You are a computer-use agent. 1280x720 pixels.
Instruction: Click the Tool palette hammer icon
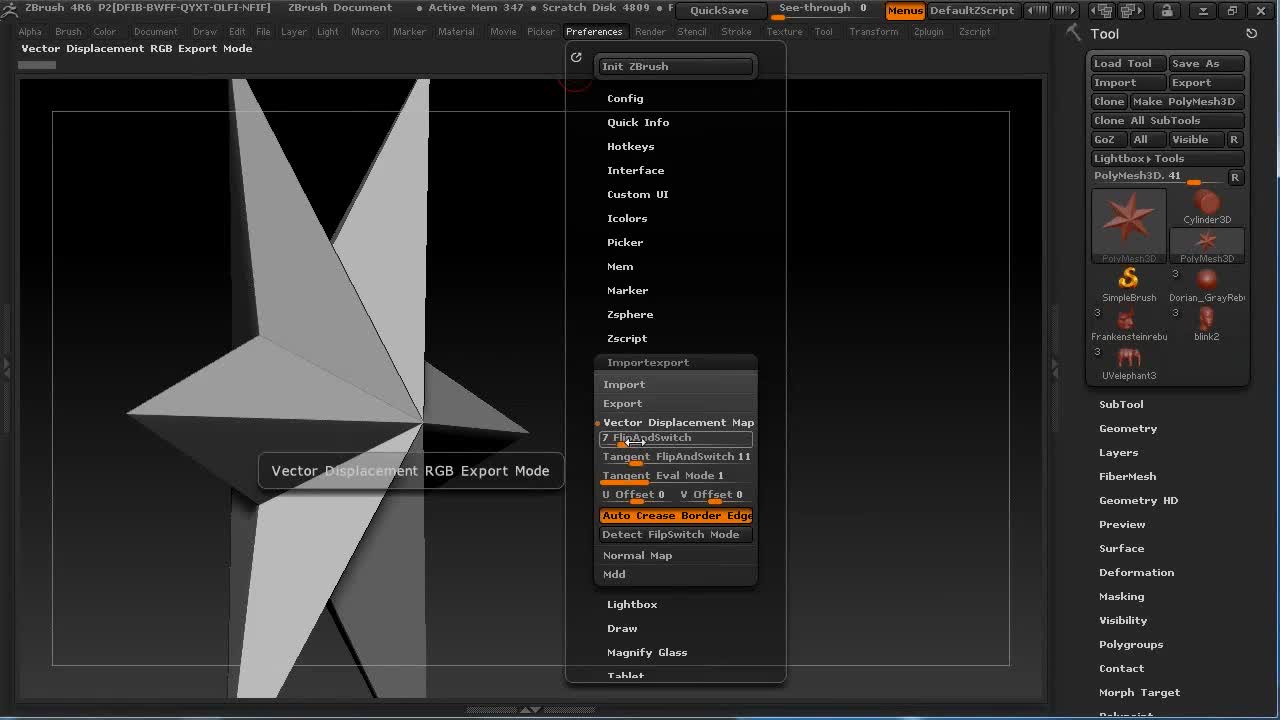click(x=1074, y=33)
